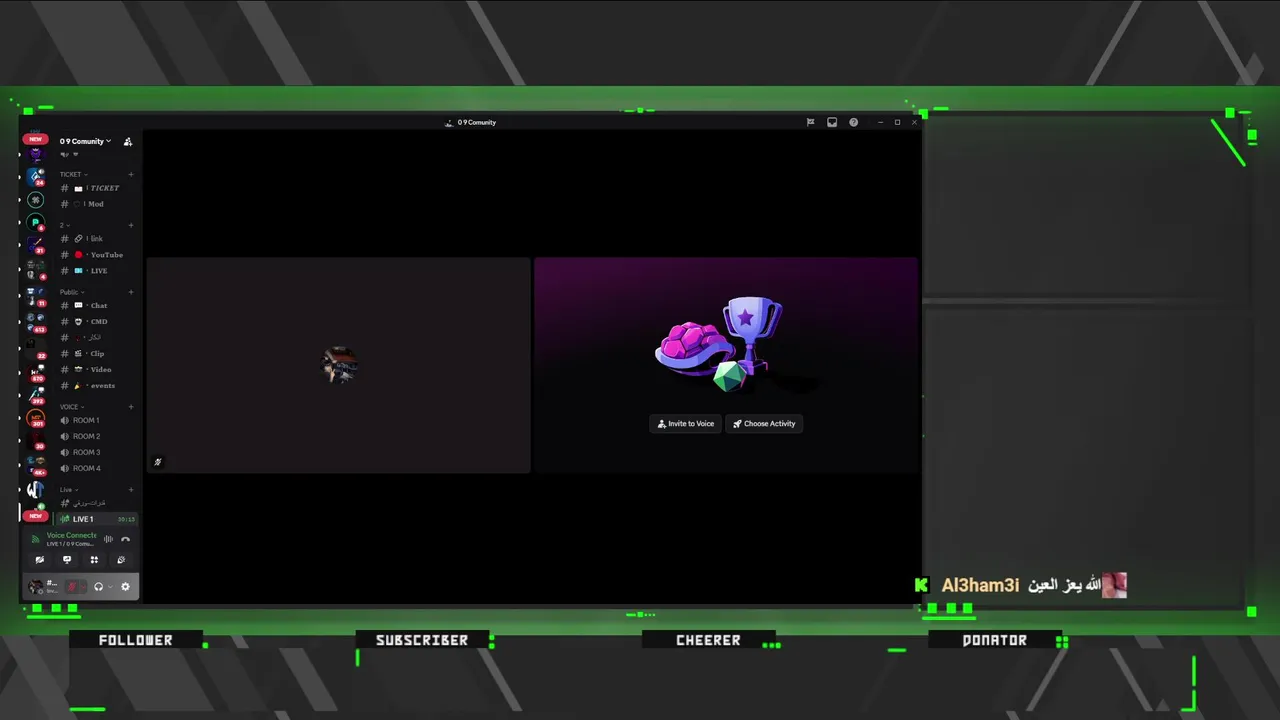
Task: Open server icon with 613 badge
Action: coord(36,321)
